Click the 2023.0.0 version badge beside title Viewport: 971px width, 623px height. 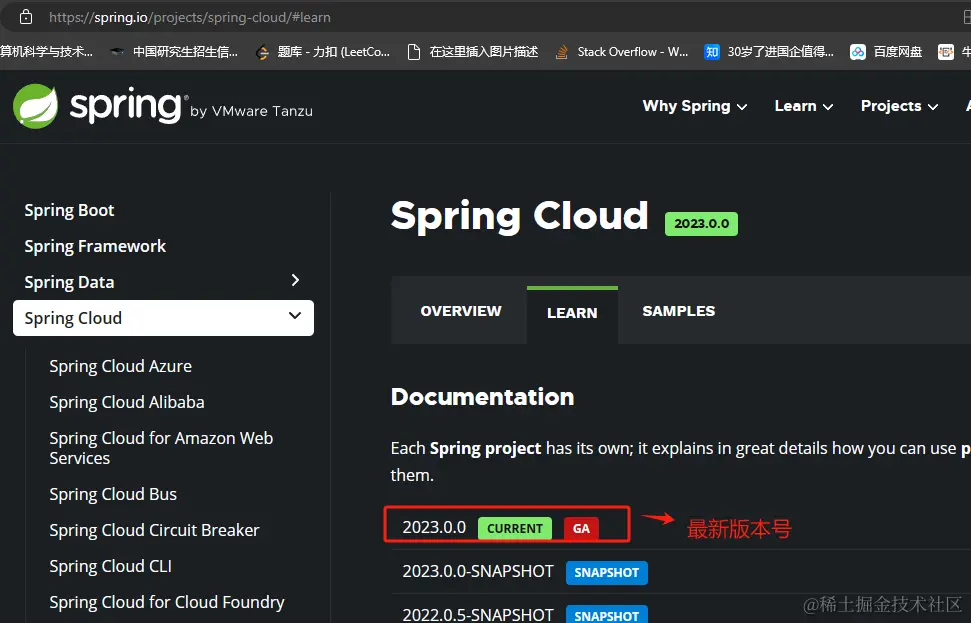coord(701,224)
